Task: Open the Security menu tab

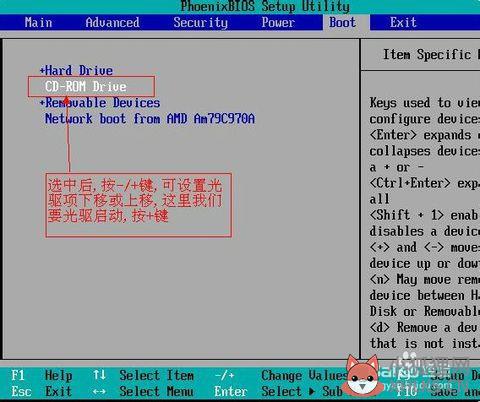Action: pos(201,22)
